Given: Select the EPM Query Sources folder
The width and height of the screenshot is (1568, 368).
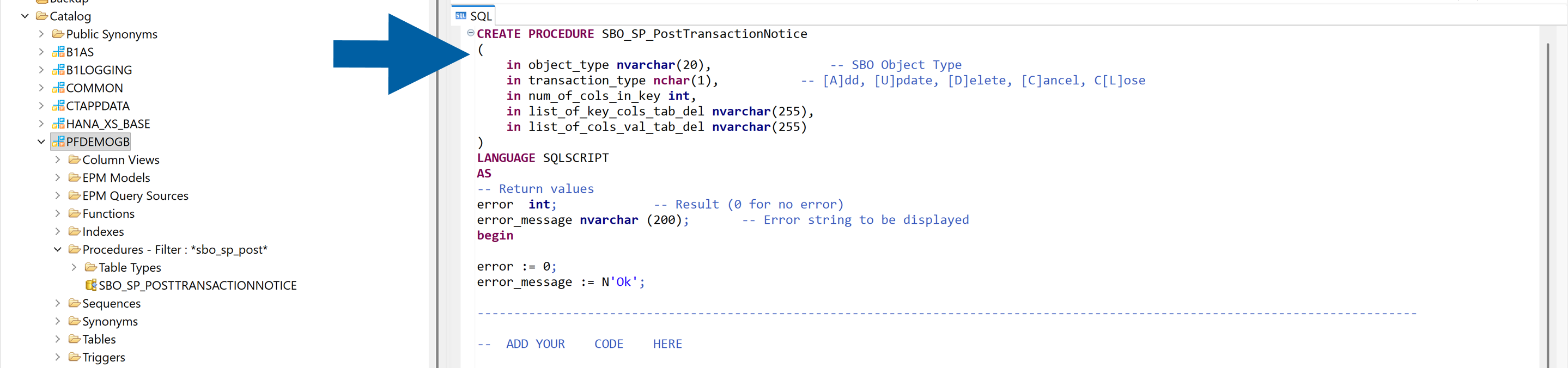Looking at the screenshot, I should 135,195.
